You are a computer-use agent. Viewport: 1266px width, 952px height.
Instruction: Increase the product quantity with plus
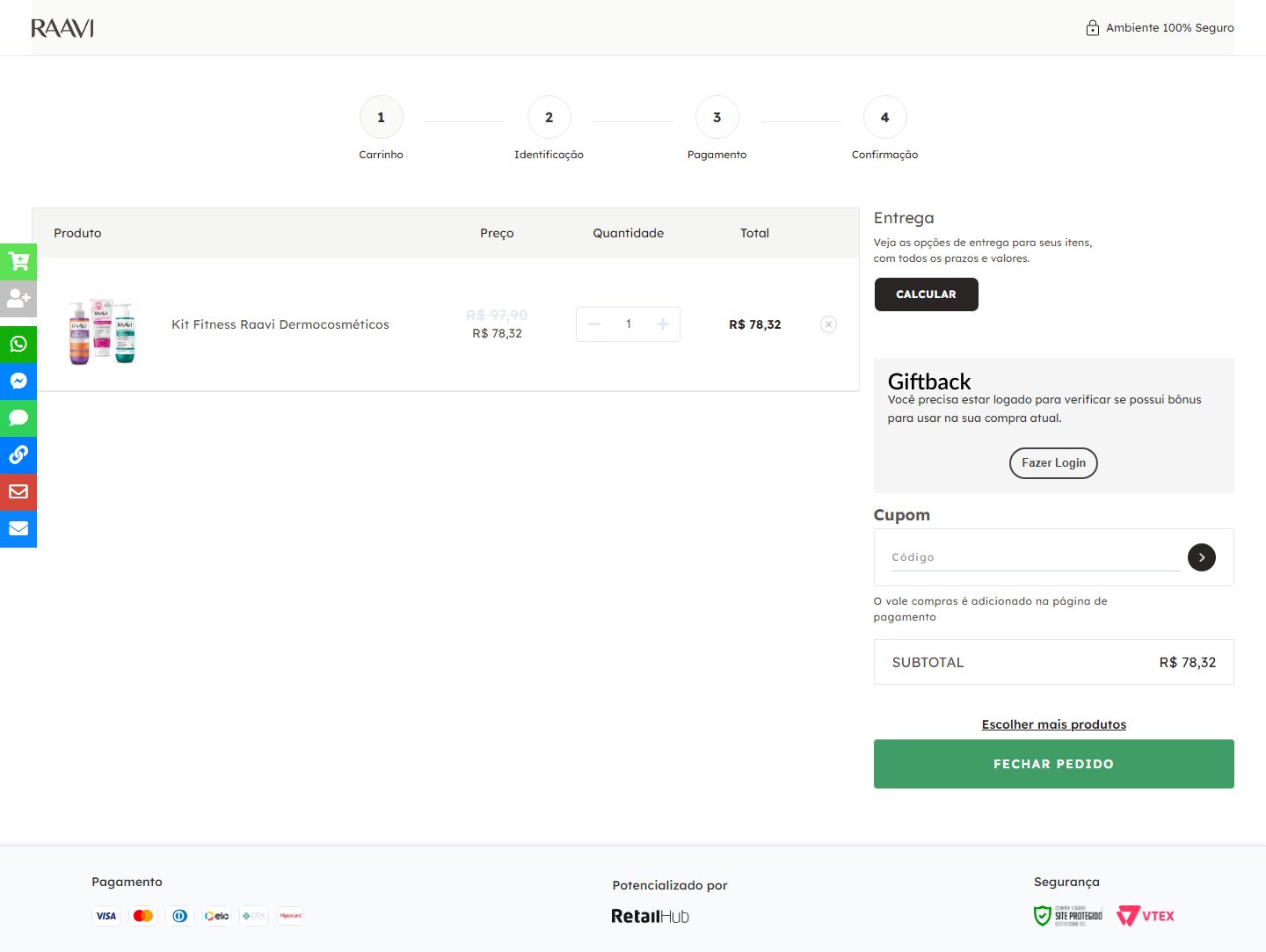[x=663, y=324]
